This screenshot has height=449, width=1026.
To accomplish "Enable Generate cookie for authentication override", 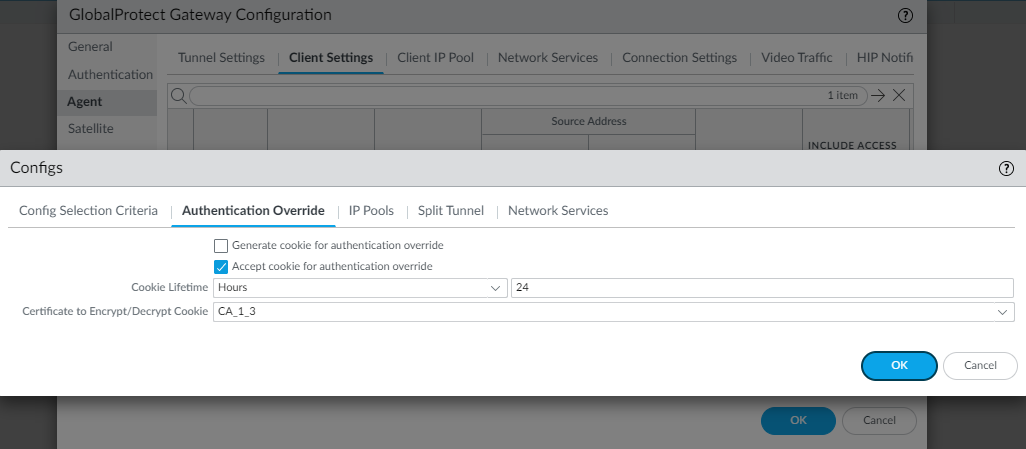I will 221,245.
